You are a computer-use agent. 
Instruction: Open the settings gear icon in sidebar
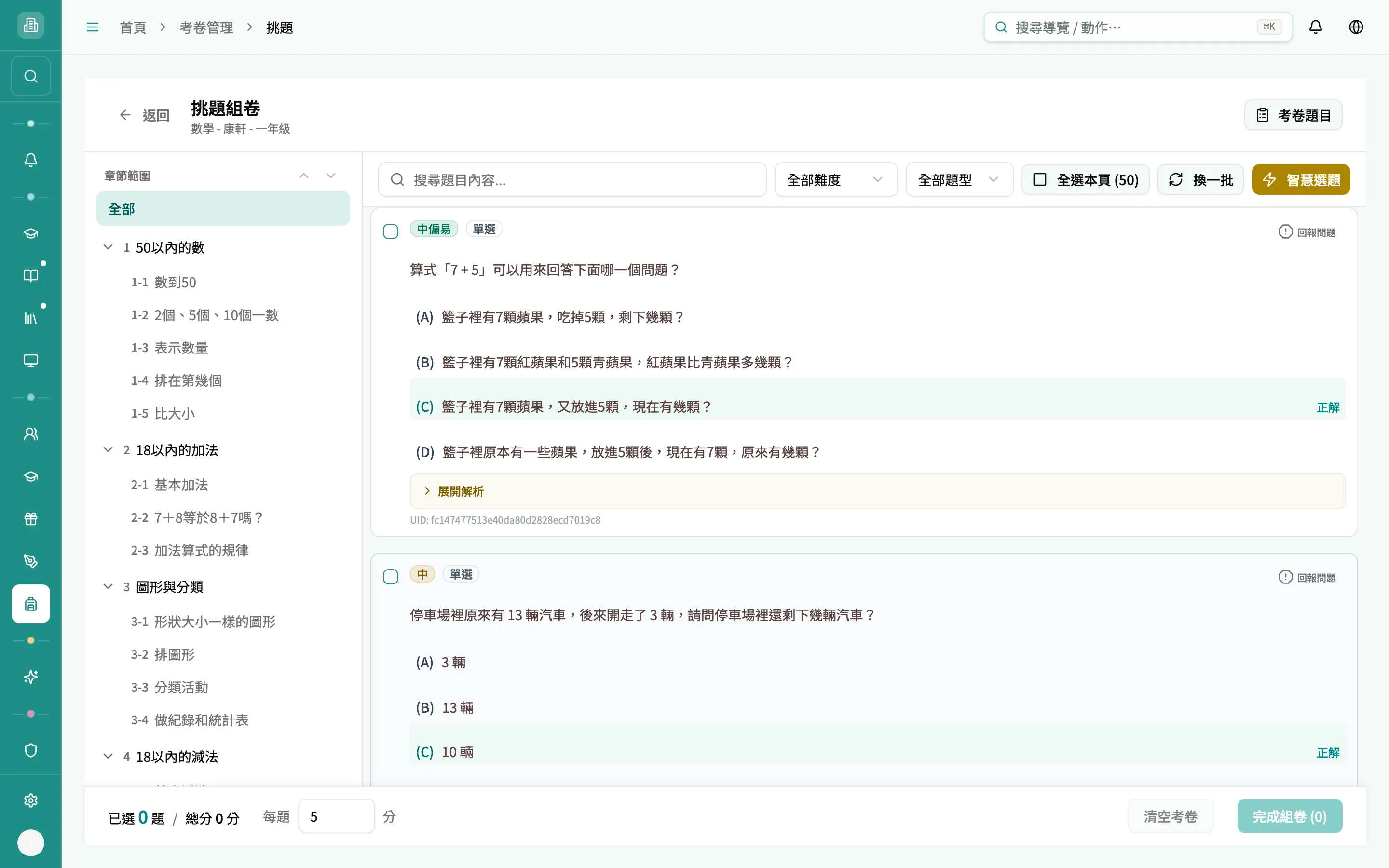tap(30, 800)
